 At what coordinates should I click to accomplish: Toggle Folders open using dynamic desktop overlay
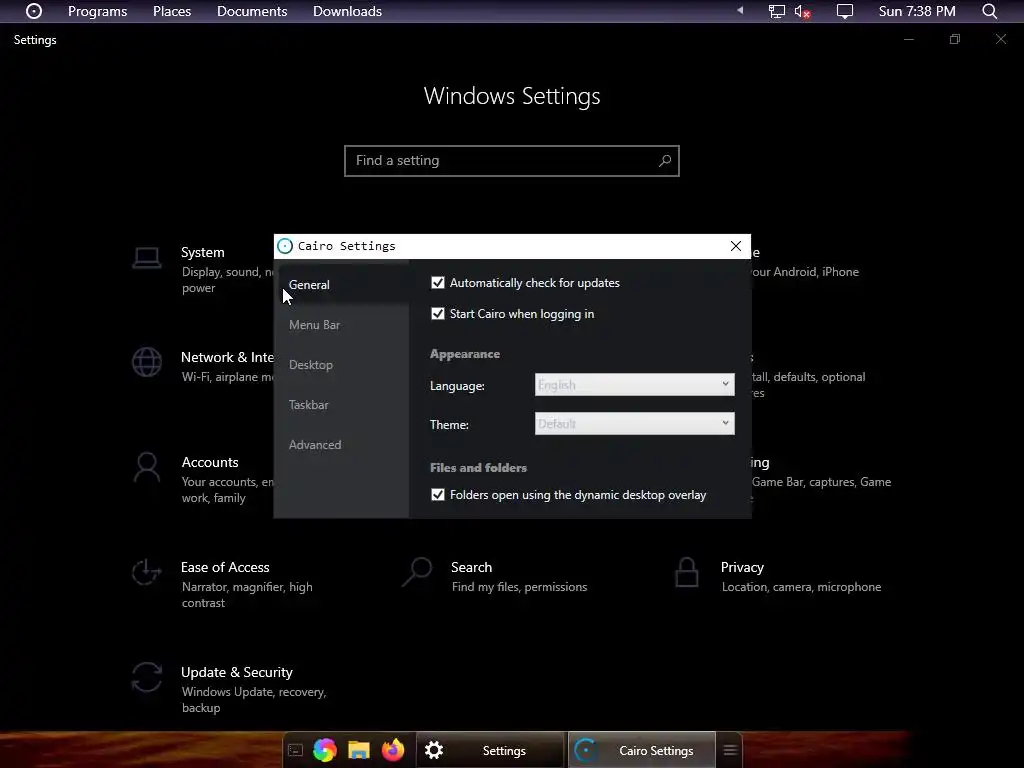[x=438, y=494]
